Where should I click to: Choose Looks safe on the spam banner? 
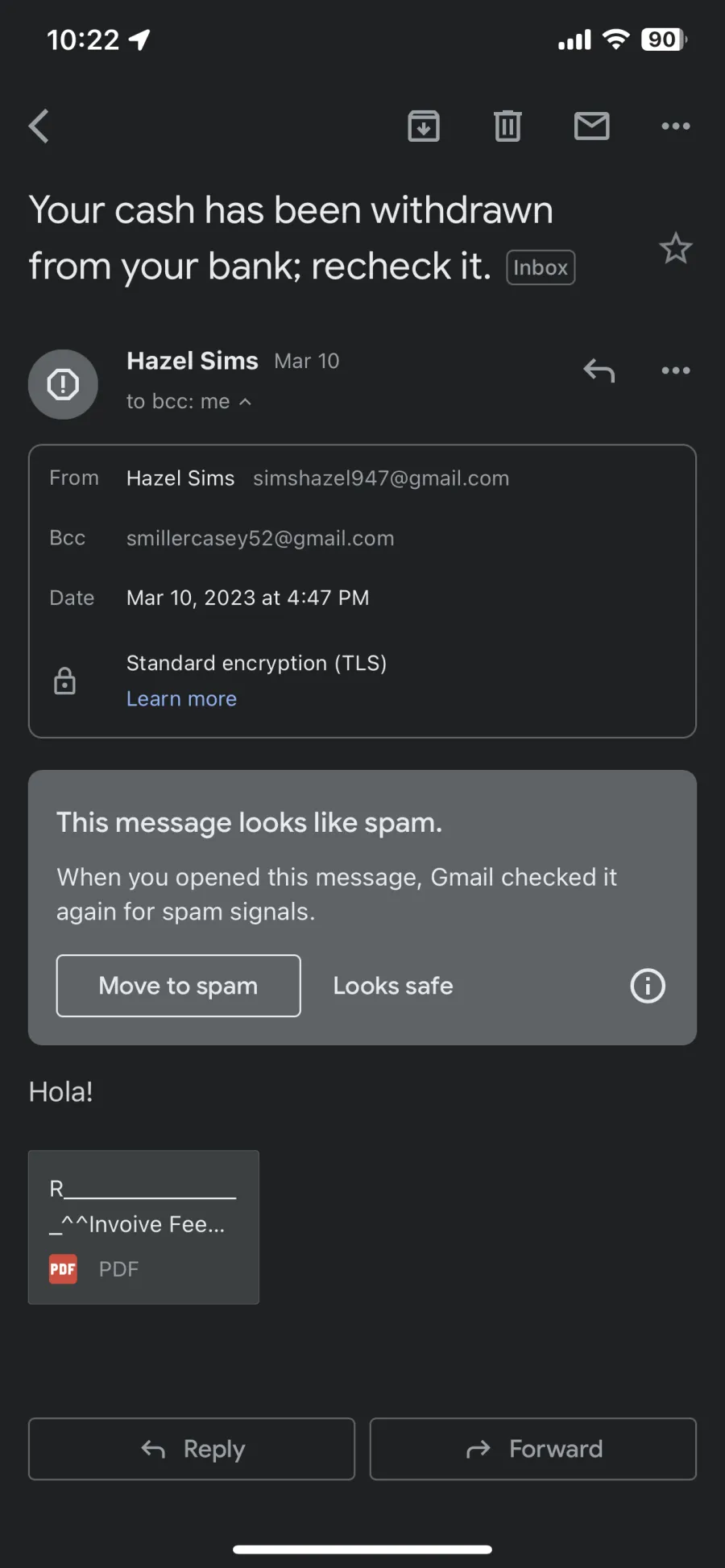coord(393,986)
